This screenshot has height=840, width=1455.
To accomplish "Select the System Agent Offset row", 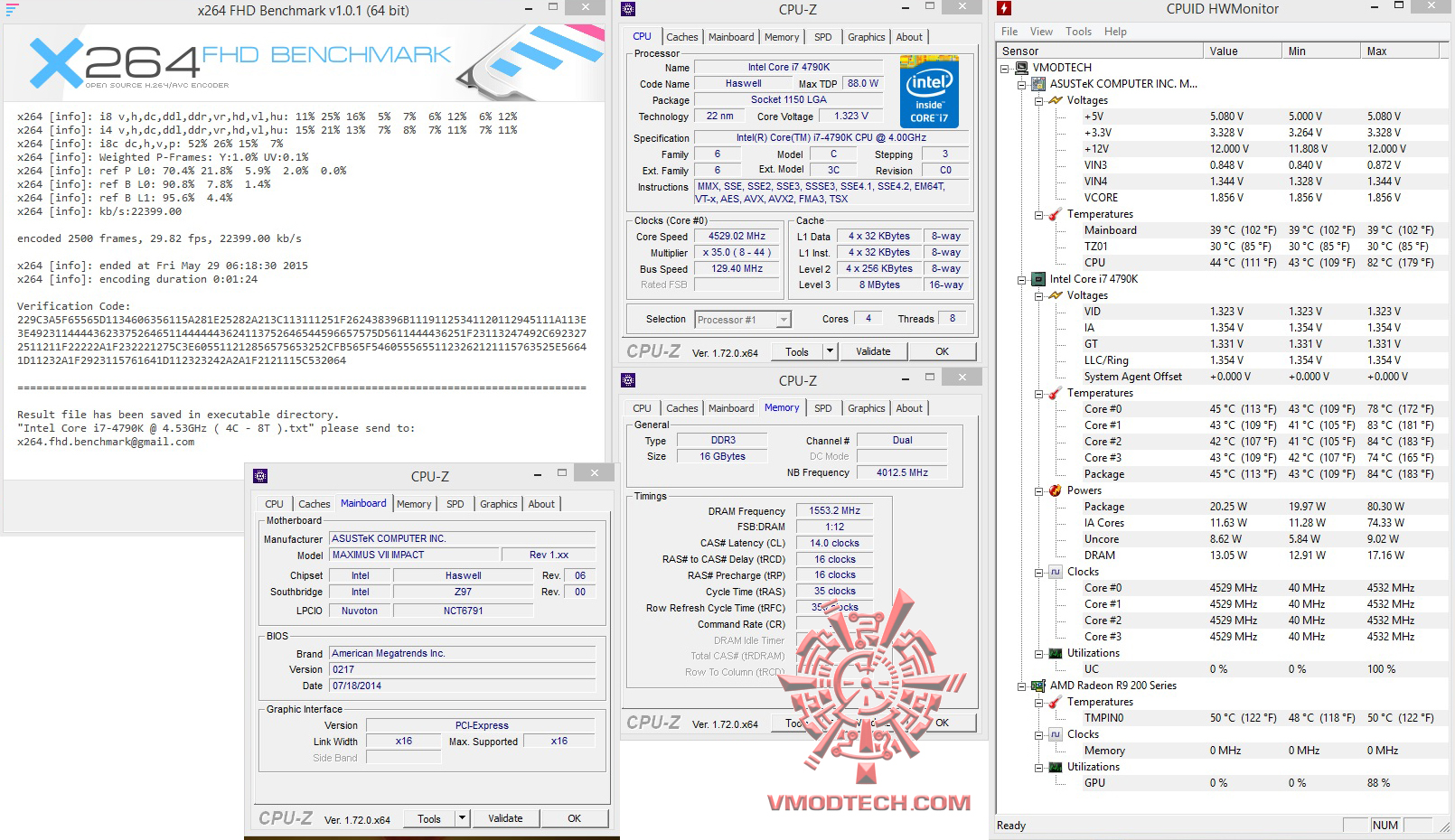I will point(1263,377).
